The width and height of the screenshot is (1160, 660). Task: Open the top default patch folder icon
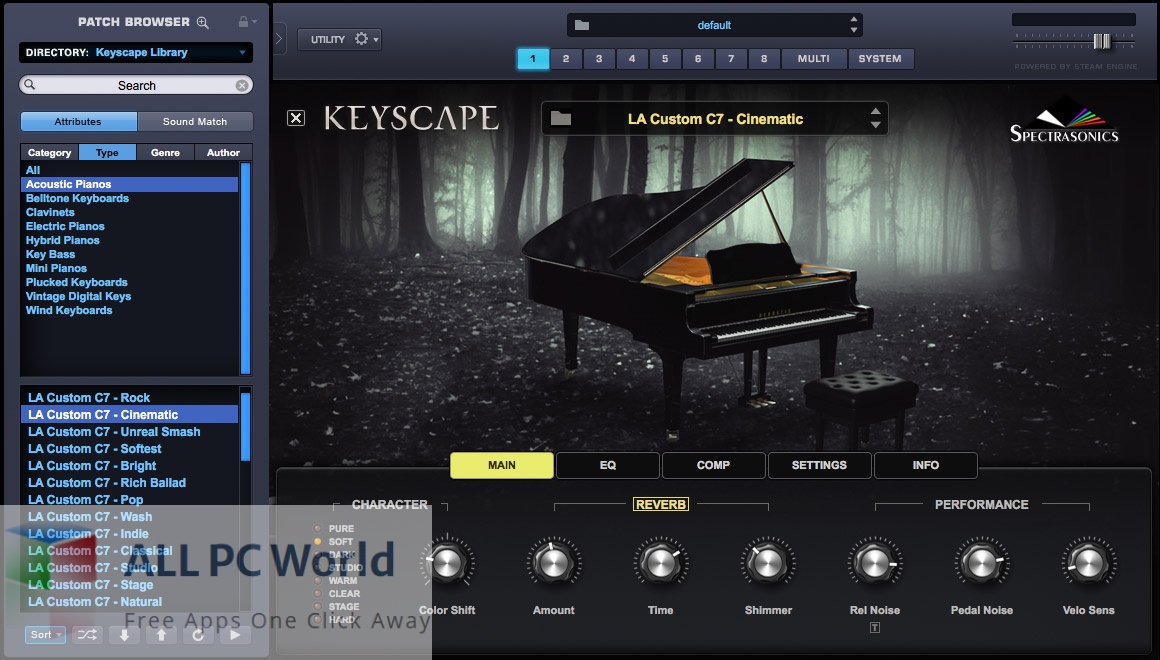[x=582, y=25]
